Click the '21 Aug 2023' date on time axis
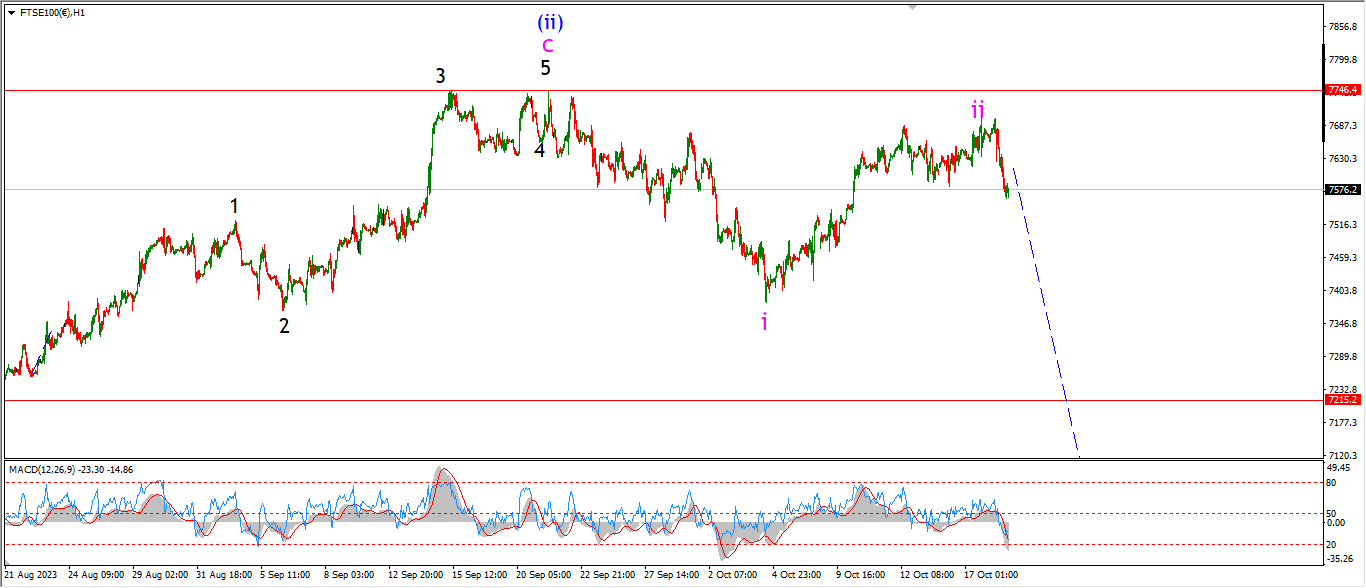Viewport: 1366px width, 588px height. click(x=30, y=575)
